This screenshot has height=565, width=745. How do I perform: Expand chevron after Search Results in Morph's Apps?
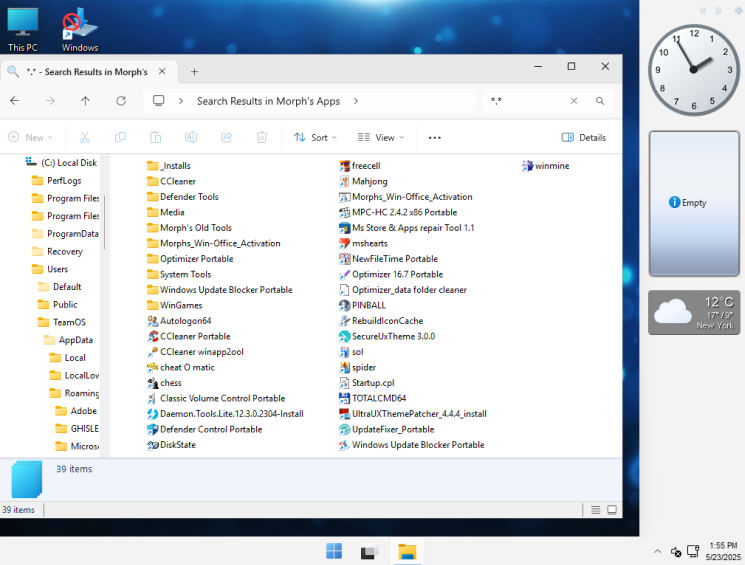(x=355, y=101)
